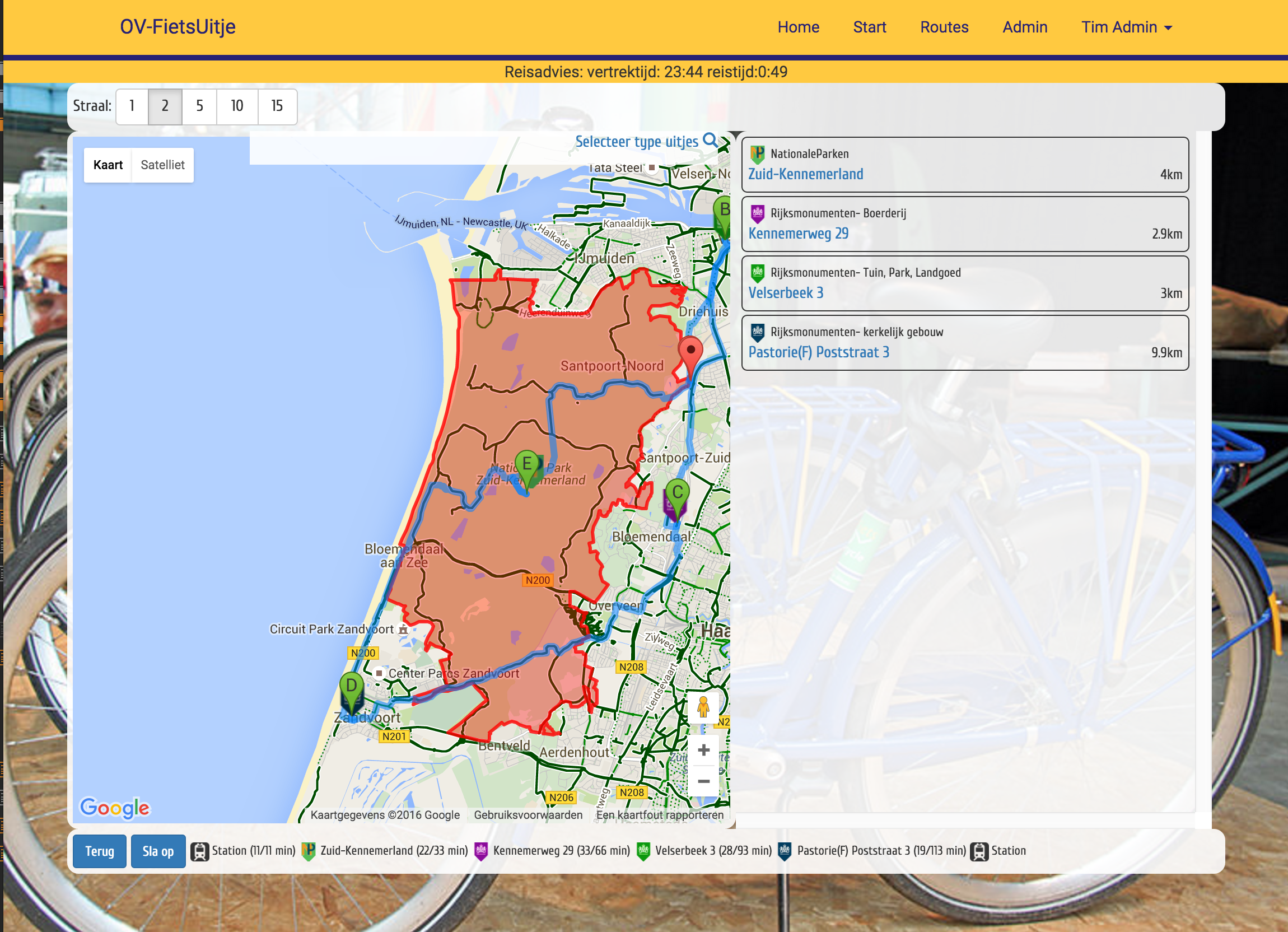
Task: Zoom out the map with minus button
Action: 703,781
